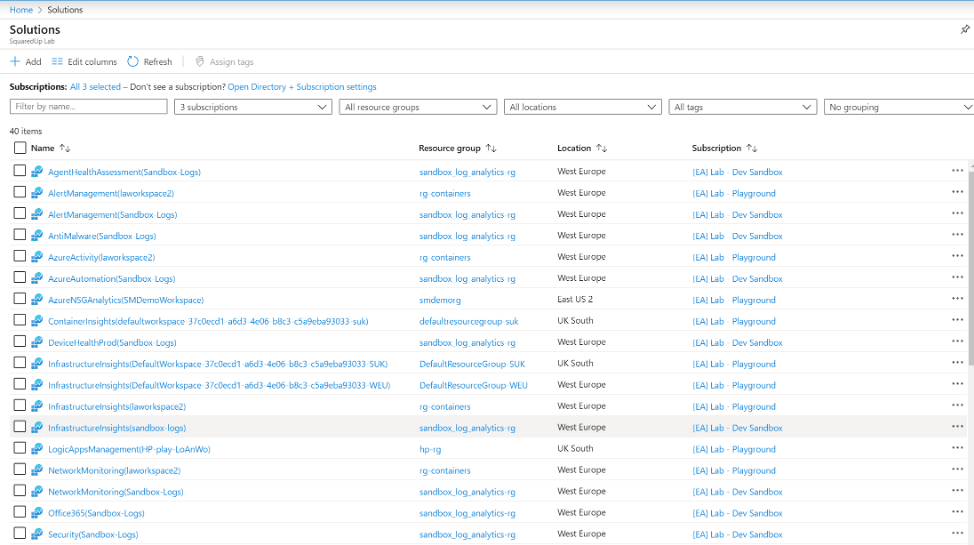
Task: Click the Filter by name input field
Action: click(88, 107)
